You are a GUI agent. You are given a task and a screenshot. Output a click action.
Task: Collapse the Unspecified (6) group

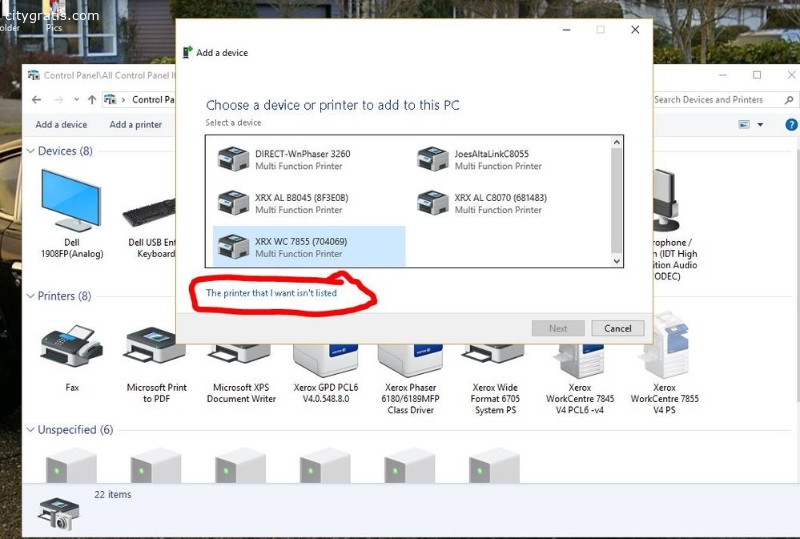pyautogui.click(x=31, y=430)
